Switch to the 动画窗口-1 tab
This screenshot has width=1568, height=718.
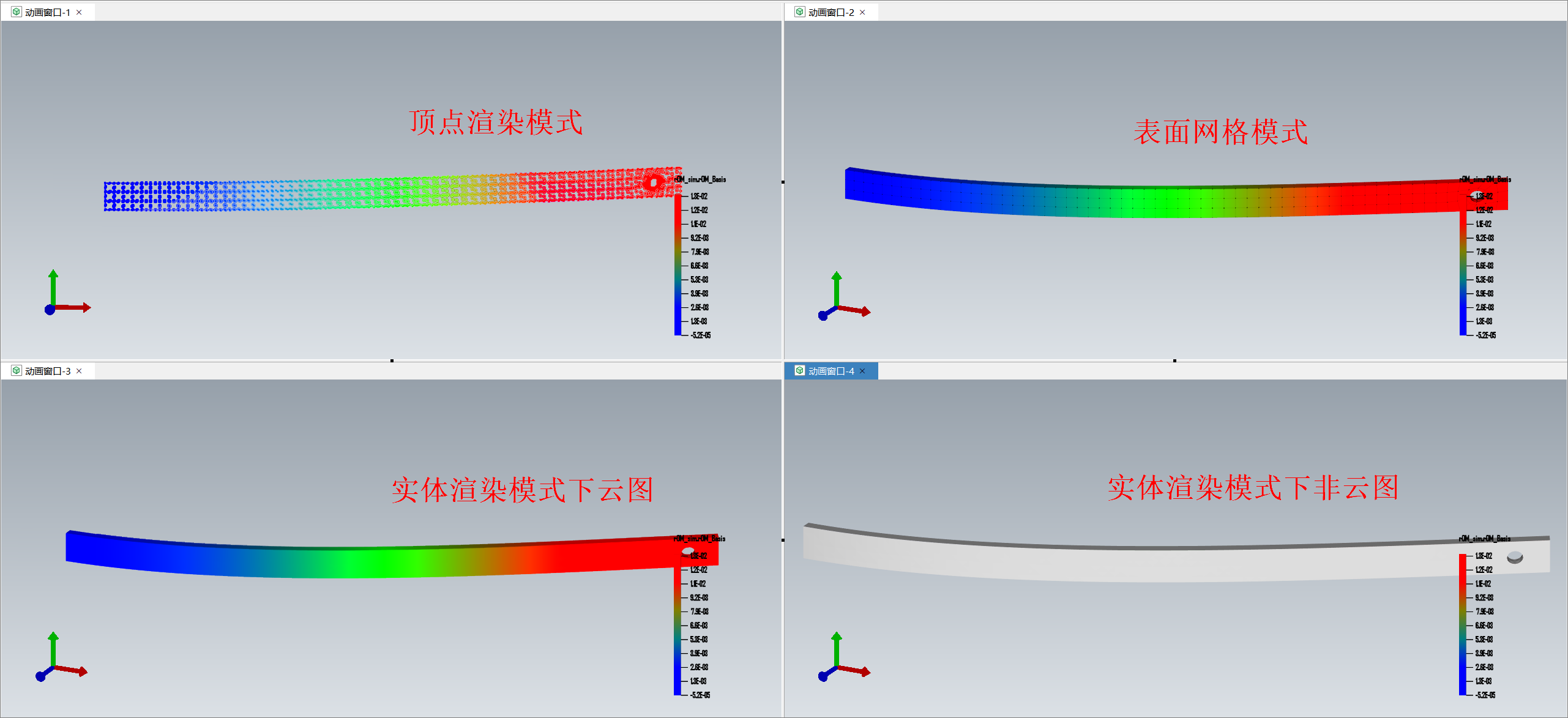click(47, 12)
